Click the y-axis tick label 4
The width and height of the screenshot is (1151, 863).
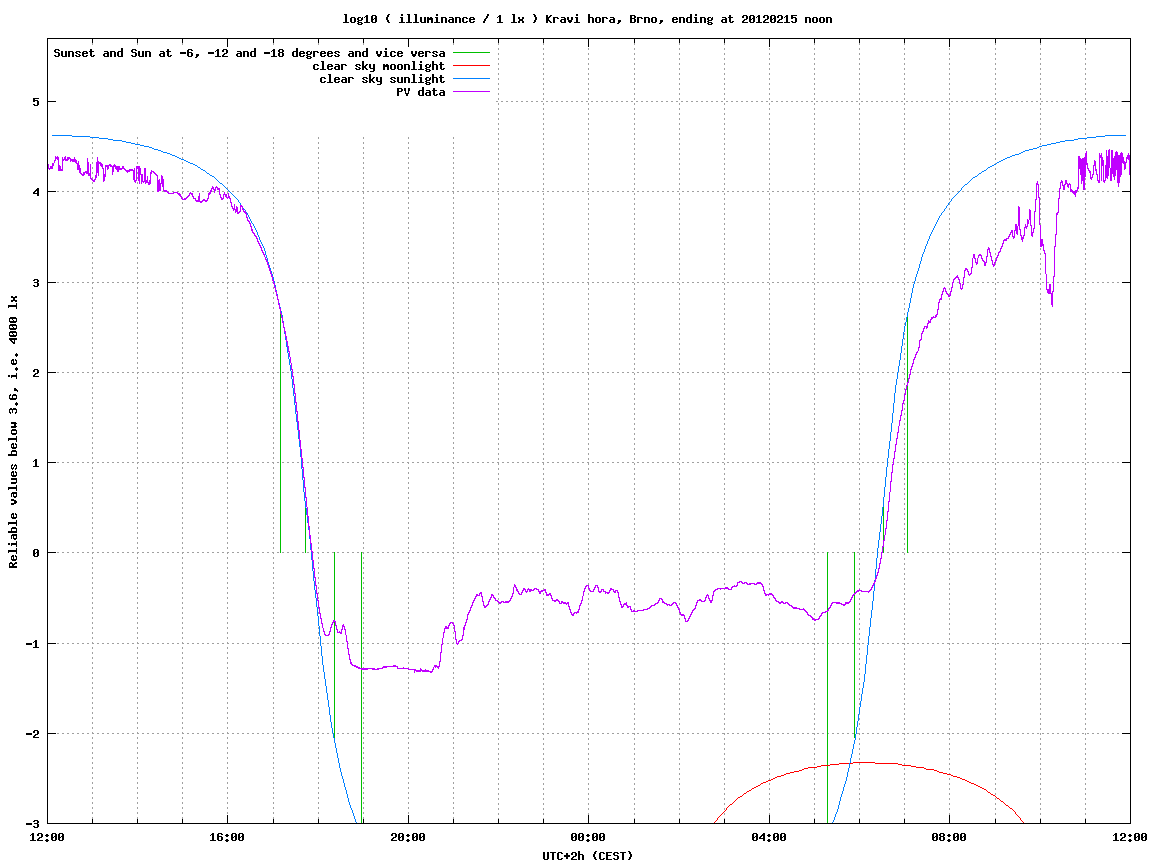(35, 192)
